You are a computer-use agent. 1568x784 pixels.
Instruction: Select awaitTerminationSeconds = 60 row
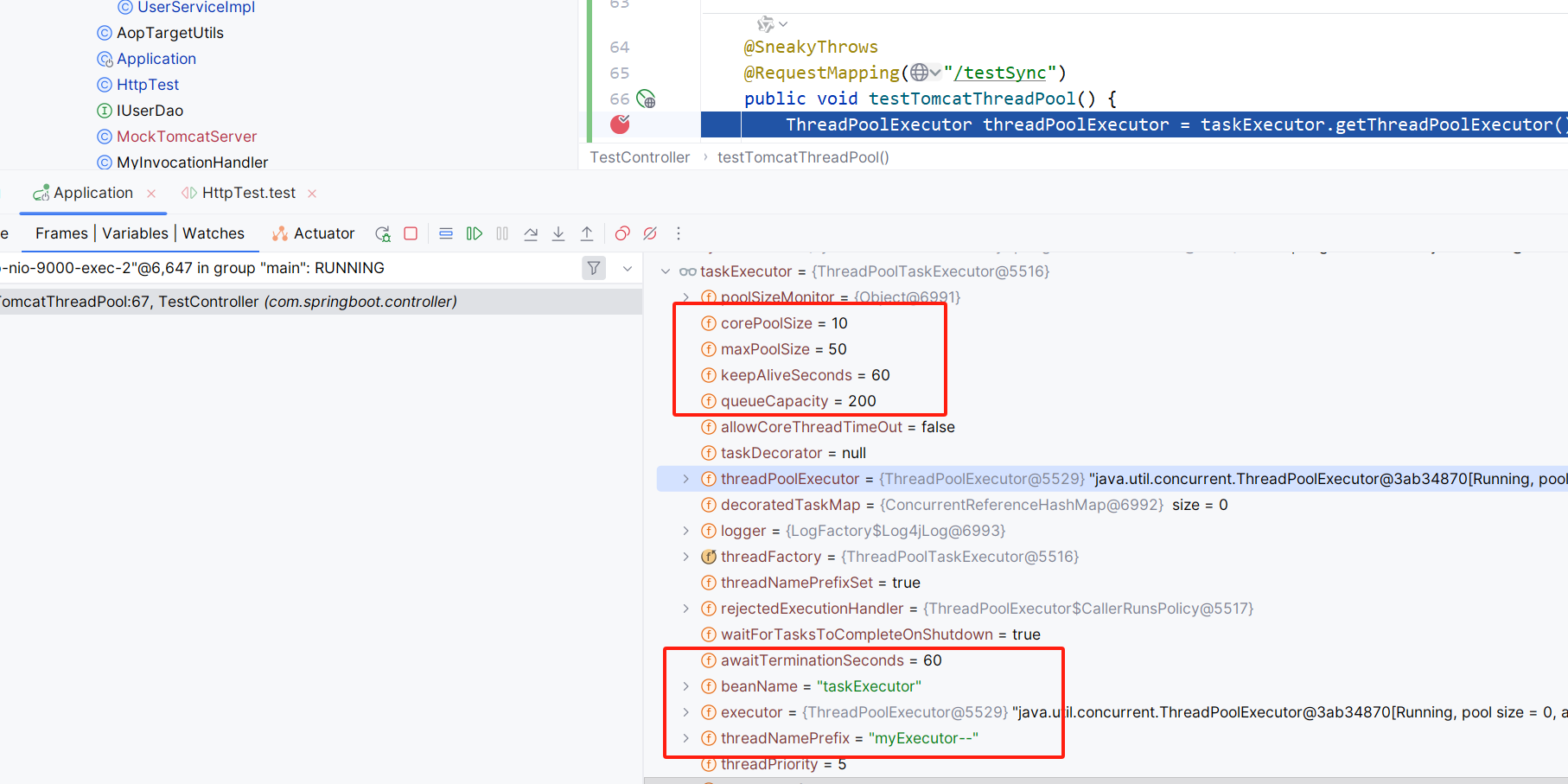point(821,660)
